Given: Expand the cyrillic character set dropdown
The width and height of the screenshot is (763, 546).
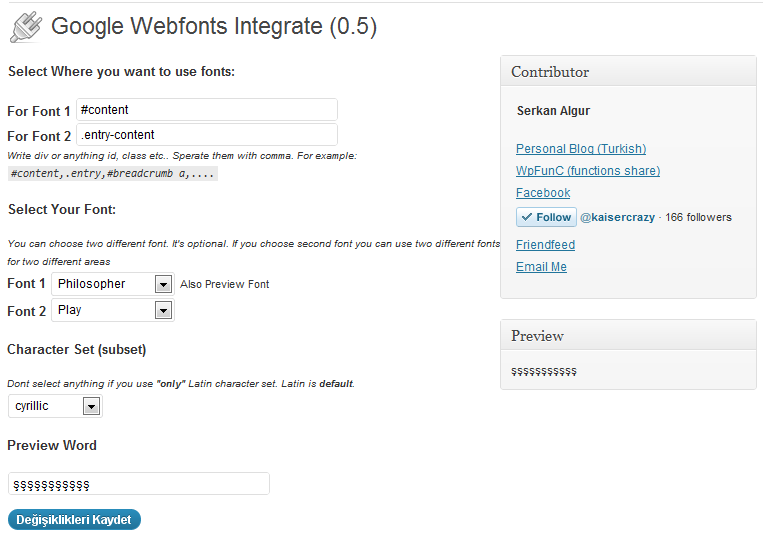Looking at the screenshot, I should [x=56, y=406].
